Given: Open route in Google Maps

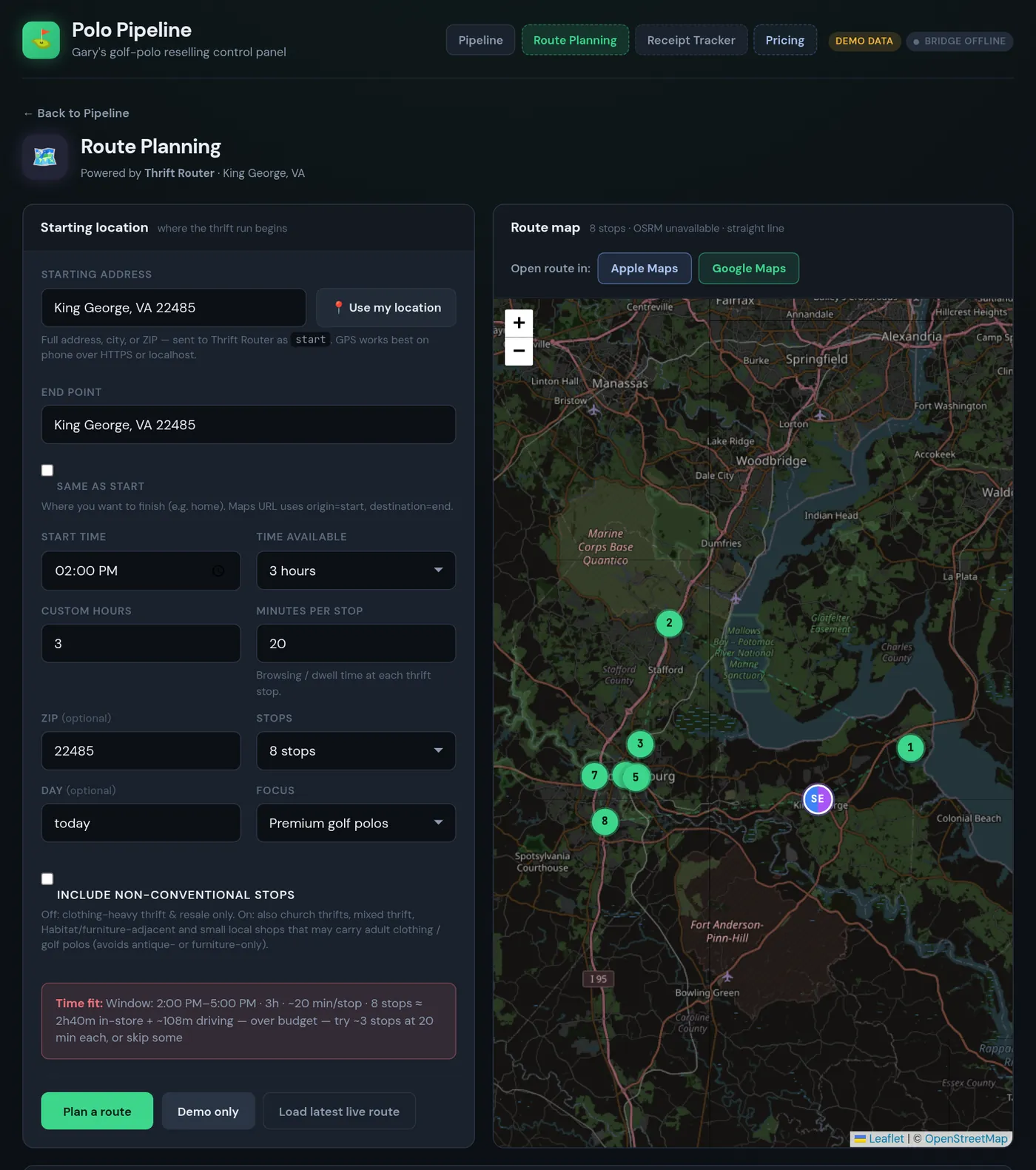Looking at the screenshot, I should pos(749,269).
